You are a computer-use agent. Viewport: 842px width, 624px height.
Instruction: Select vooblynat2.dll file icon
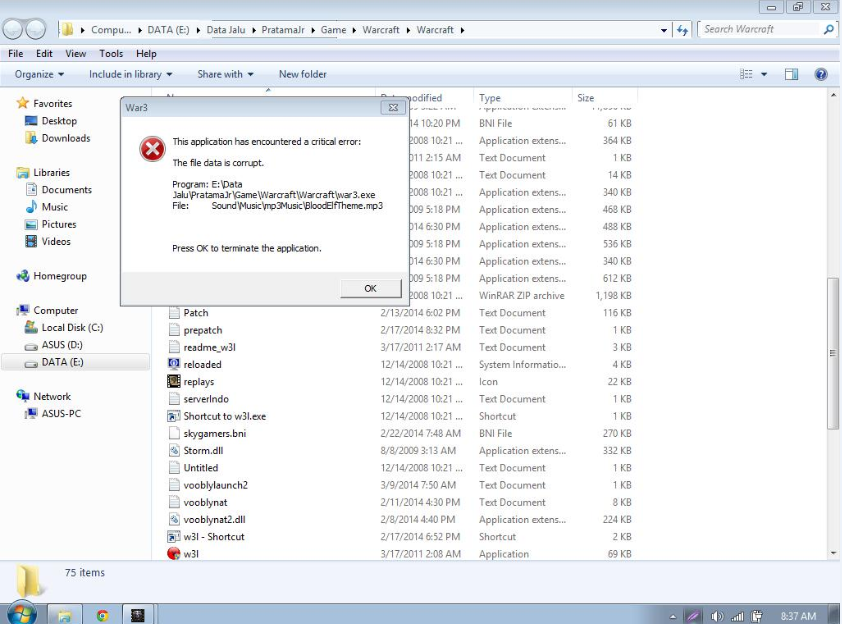[x=174, y=519]
